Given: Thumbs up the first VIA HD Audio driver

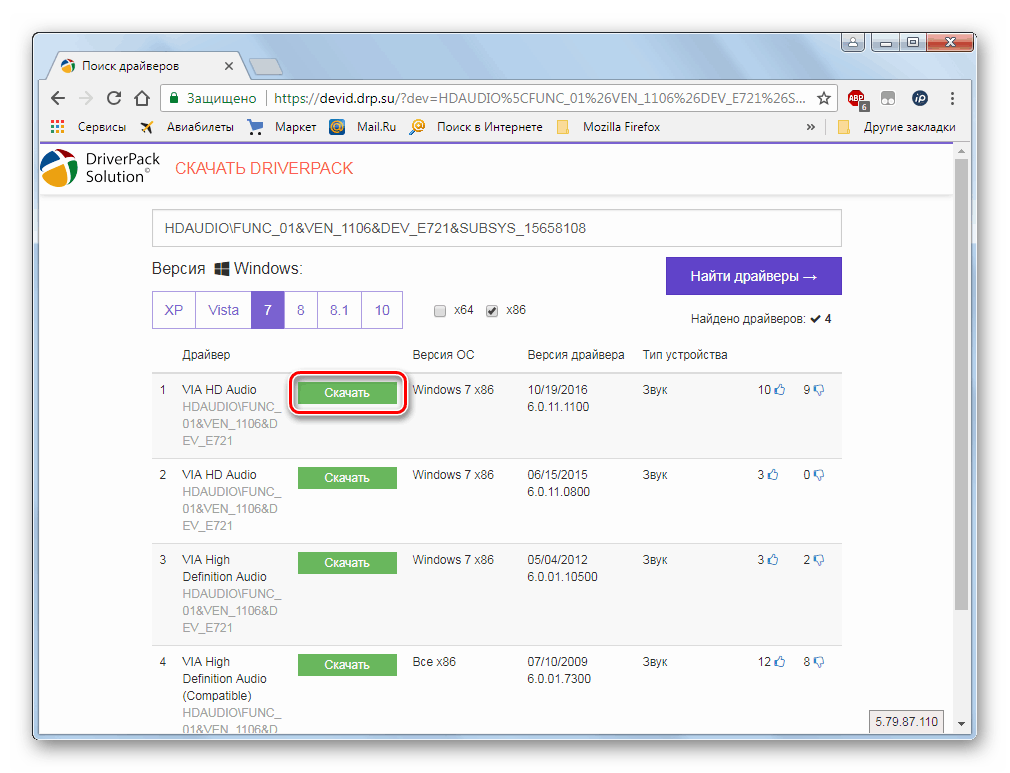Looking at the screenshot, I should click(x=780, y=390).
